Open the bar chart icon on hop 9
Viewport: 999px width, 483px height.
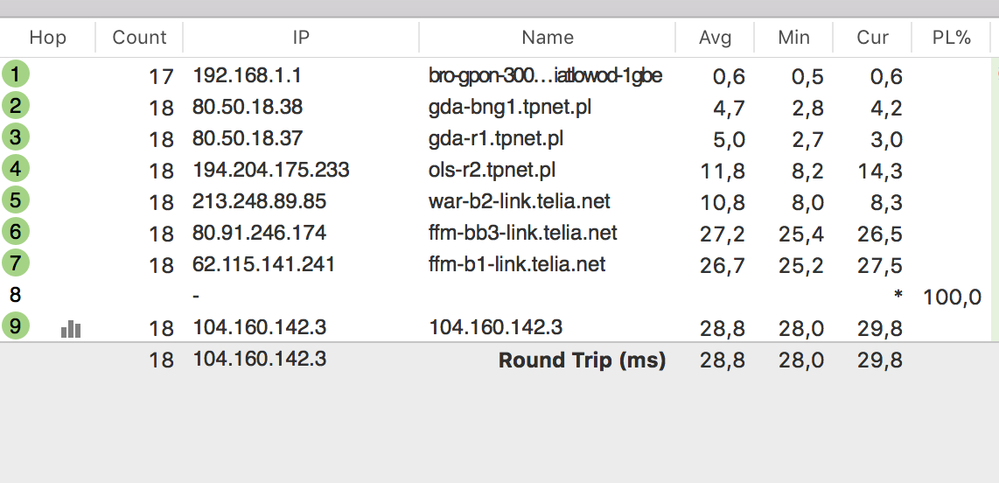click(x=71, y=328)
